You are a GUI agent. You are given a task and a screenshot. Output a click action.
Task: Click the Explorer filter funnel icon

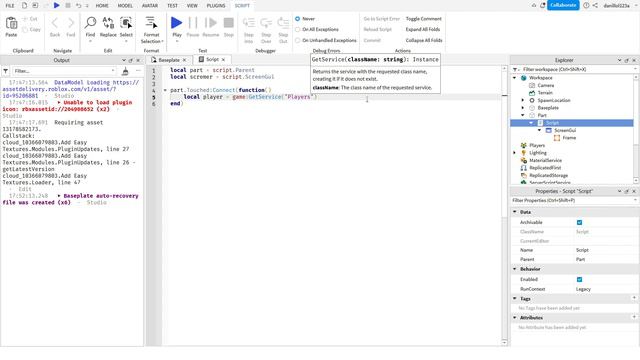515,69
